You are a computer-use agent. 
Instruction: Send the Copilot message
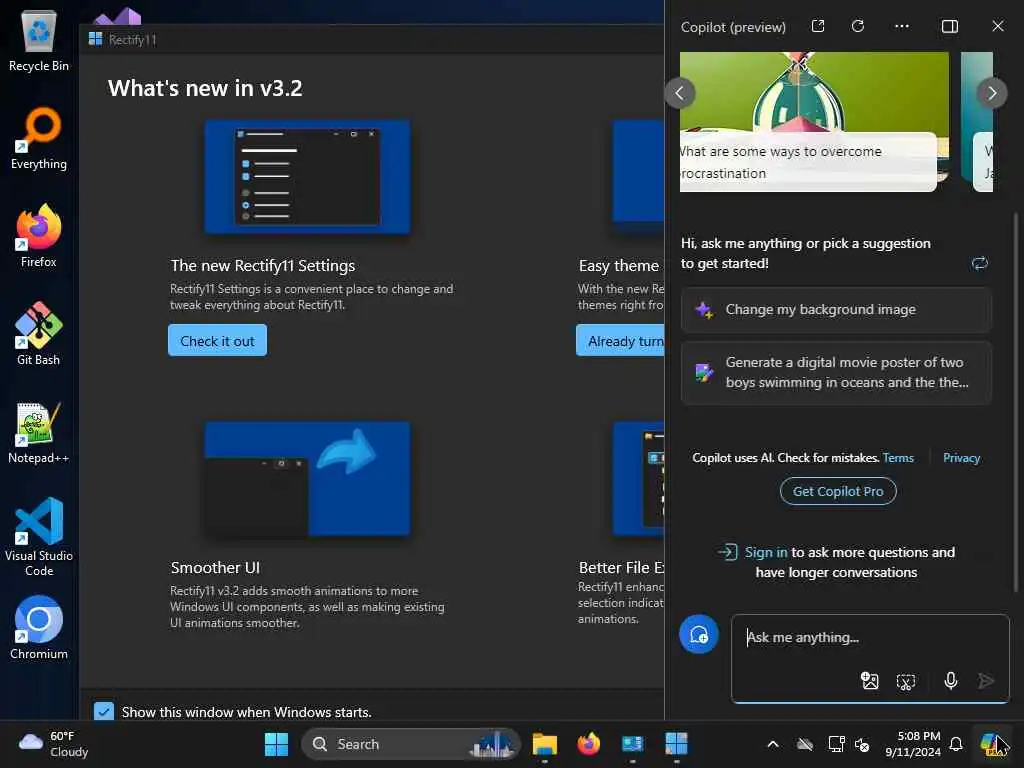pyautogui.click(x=986, y=681)
